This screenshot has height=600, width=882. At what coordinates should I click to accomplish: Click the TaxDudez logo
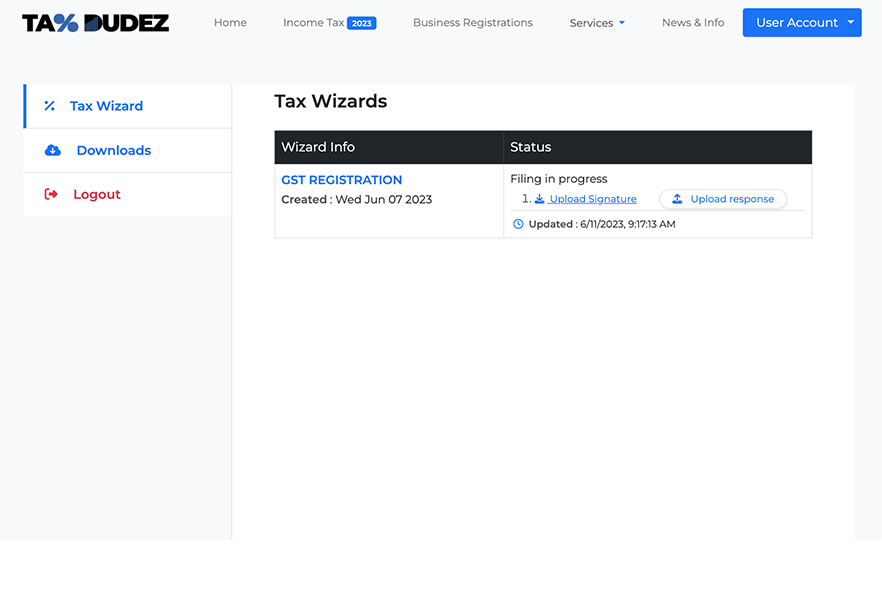pyautogui.click(x=96, y=23)
